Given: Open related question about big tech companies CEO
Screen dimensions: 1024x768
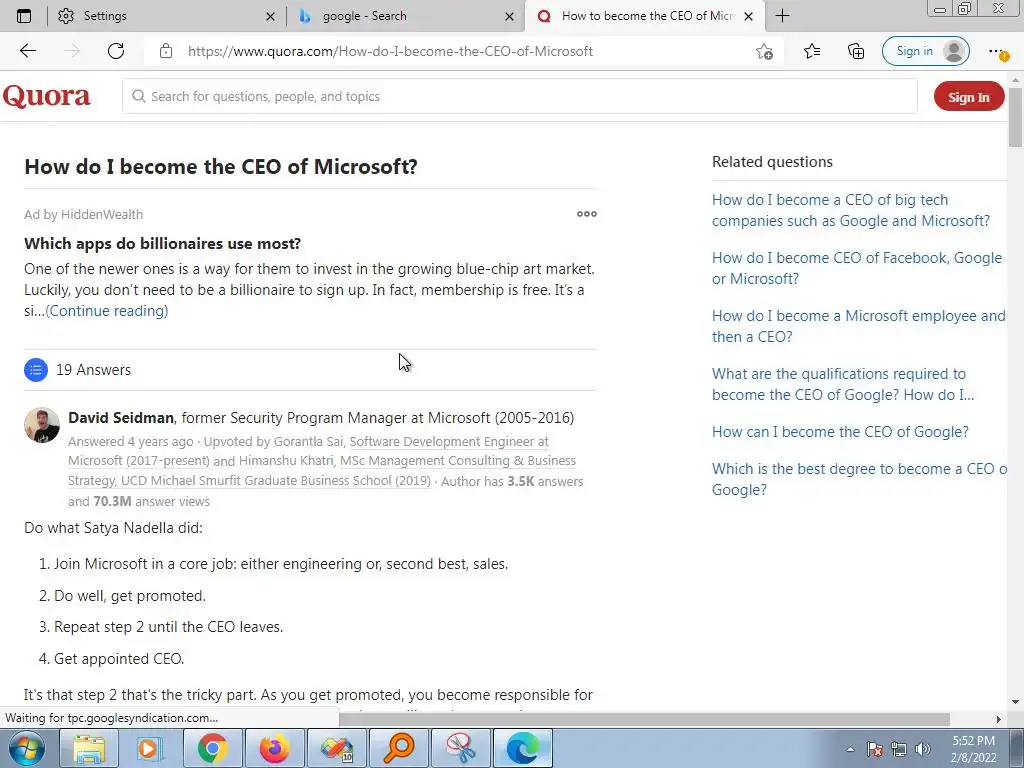Looking at the screenshot, I should point(850,210).
